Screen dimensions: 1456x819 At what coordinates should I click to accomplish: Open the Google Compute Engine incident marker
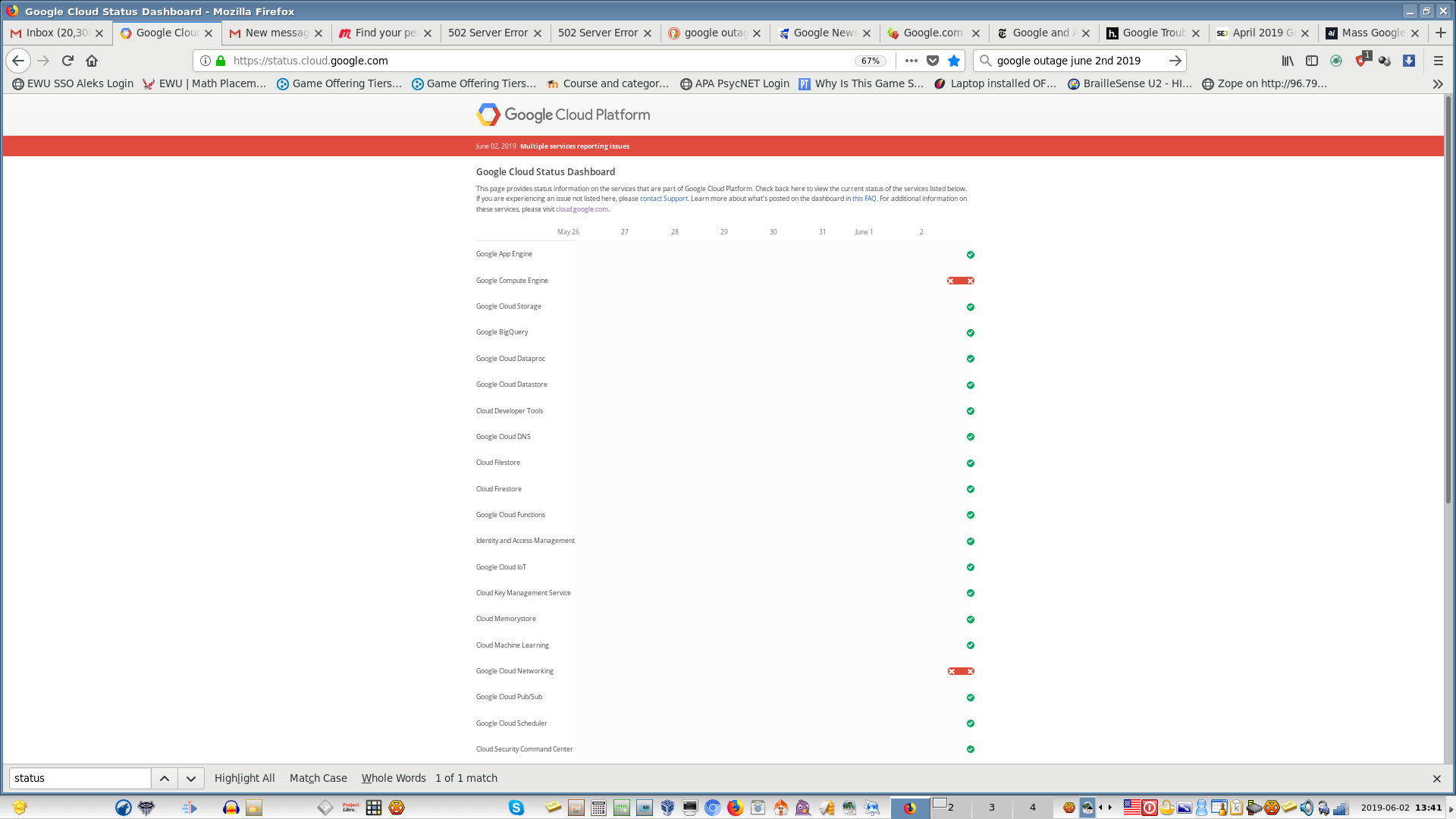(x=960, y=281)
